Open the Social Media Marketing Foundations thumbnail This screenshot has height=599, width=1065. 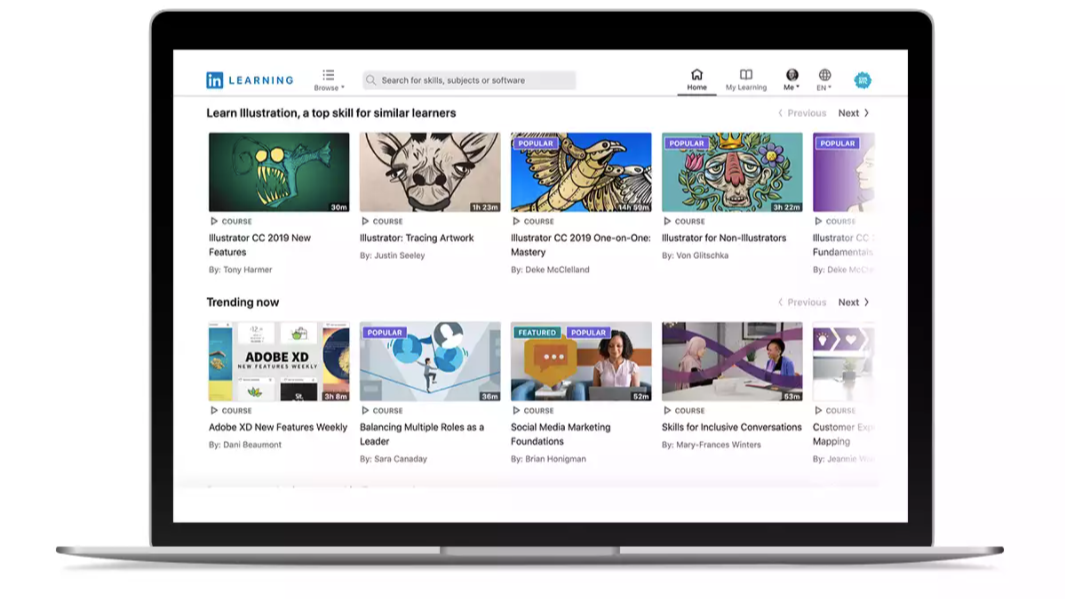click(x=581, y=361)
